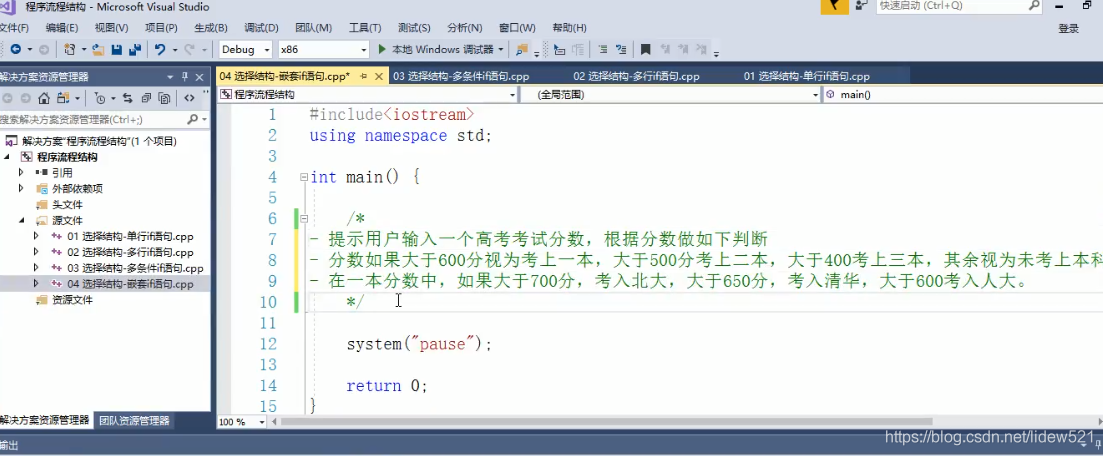
Task: Open the 文件(F) menu
Action: [x=13, y=28]
